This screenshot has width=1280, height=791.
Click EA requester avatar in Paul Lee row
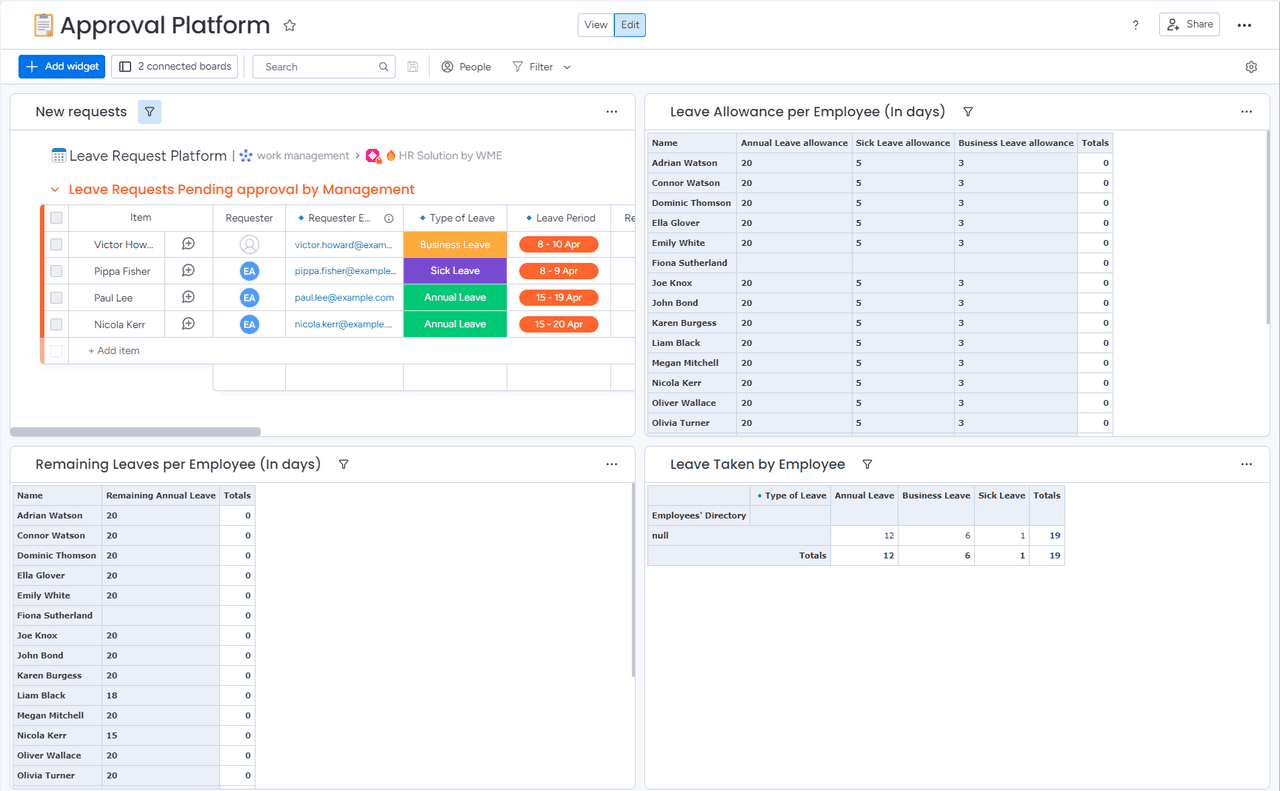coord(249,297)
